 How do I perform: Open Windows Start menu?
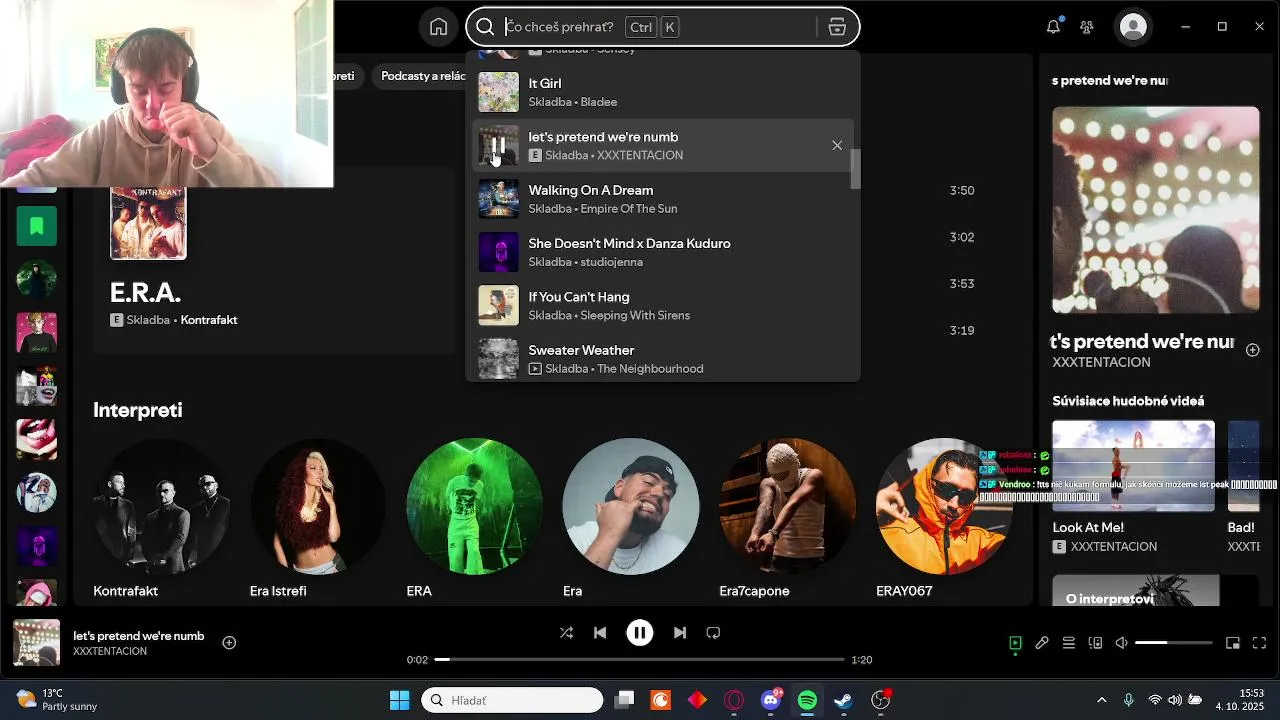point(399,700)
